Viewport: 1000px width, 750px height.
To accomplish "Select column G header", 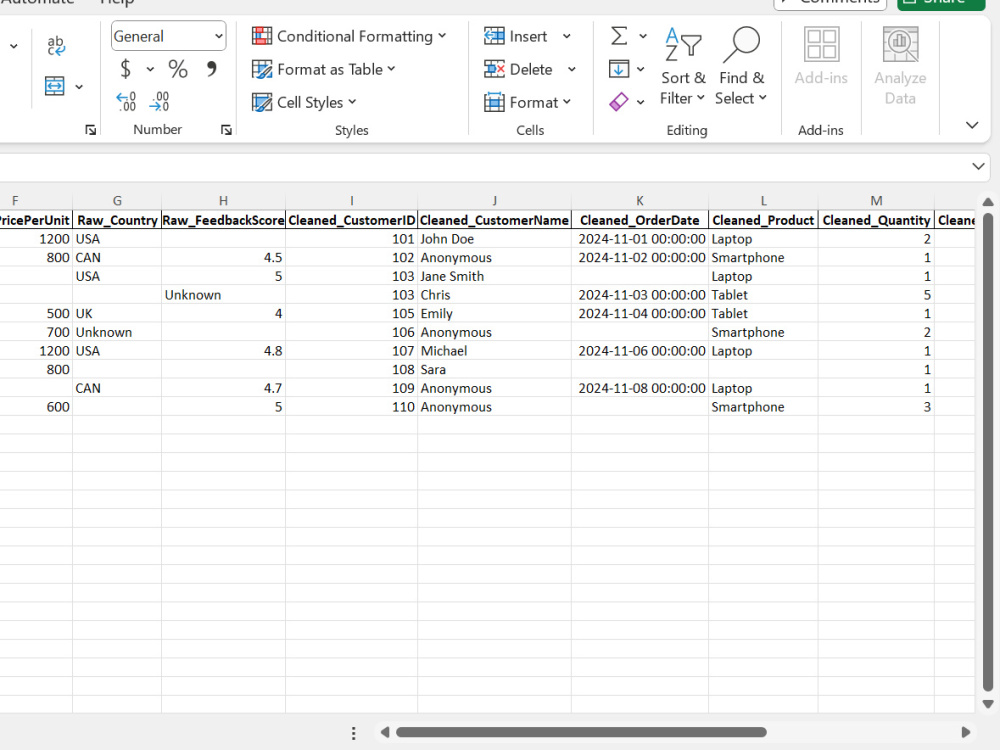I will 117,201.
